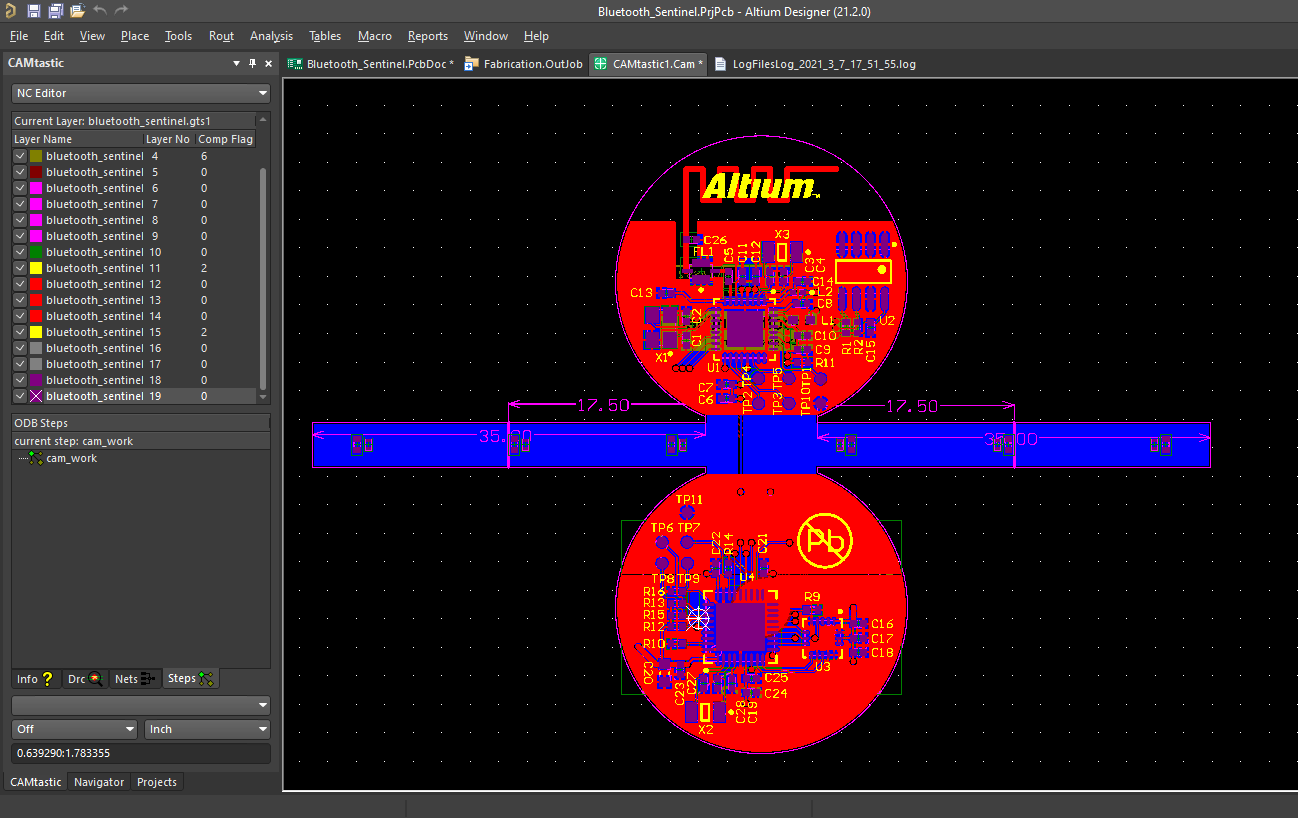Screen dimensions: 1298x818
Task: Click the PcbDoc file icon on Bluetooth_Sentinel tab
Action: (x=295, y=64)
